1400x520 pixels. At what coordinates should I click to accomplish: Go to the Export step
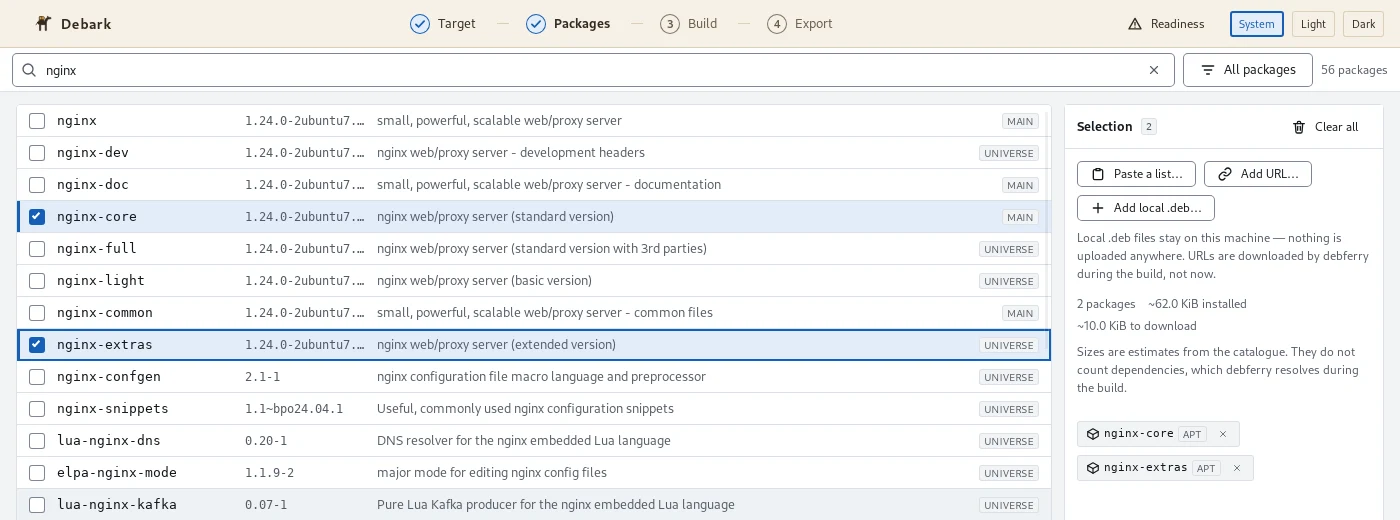pos(800,24)
